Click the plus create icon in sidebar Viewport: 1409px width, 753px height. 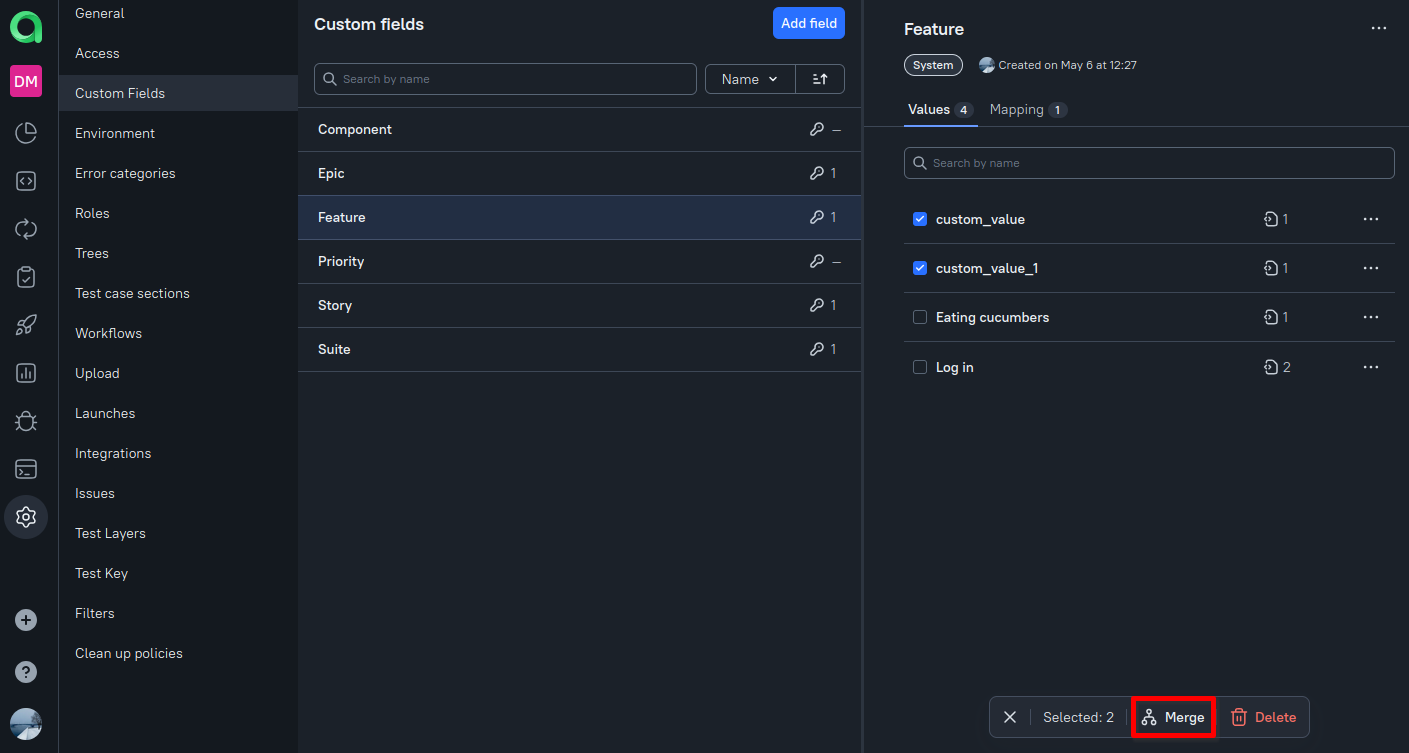26,620
